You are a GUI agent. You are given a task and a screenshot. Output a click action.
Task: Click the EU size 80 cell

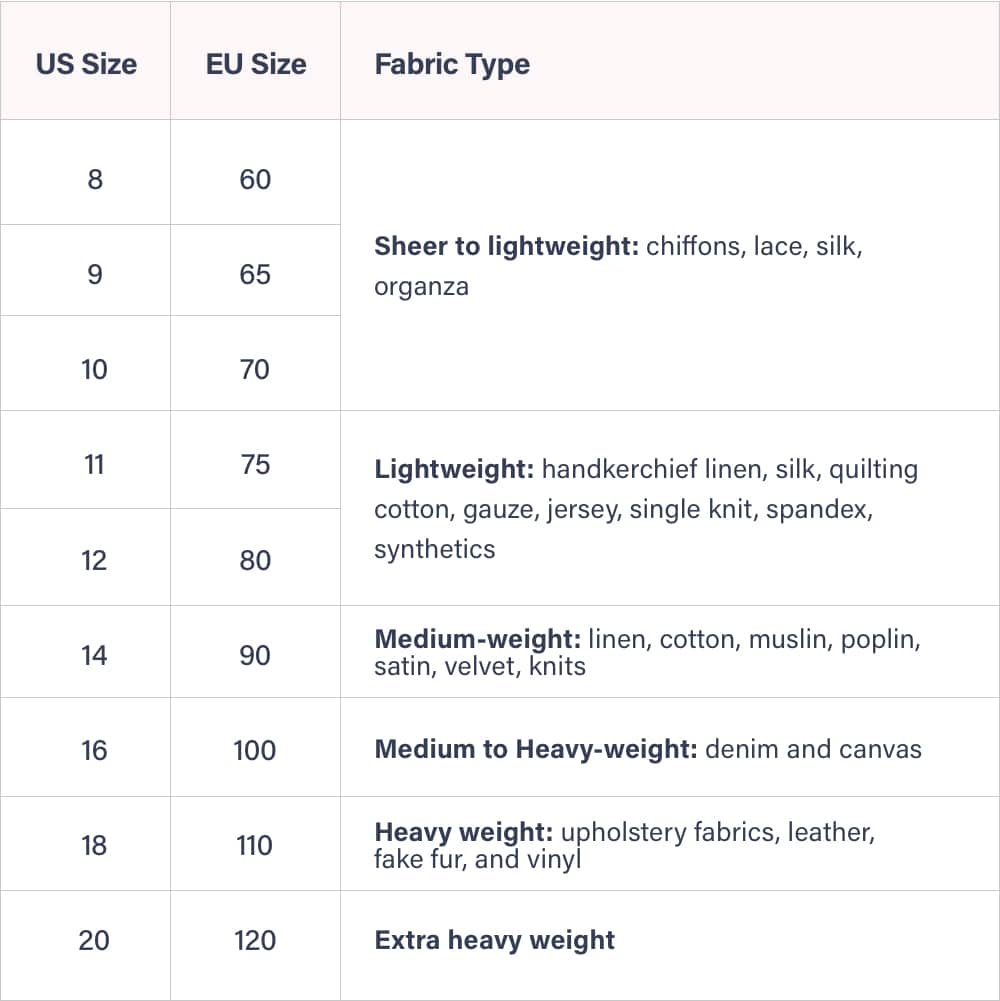click(x=255, y=559)
